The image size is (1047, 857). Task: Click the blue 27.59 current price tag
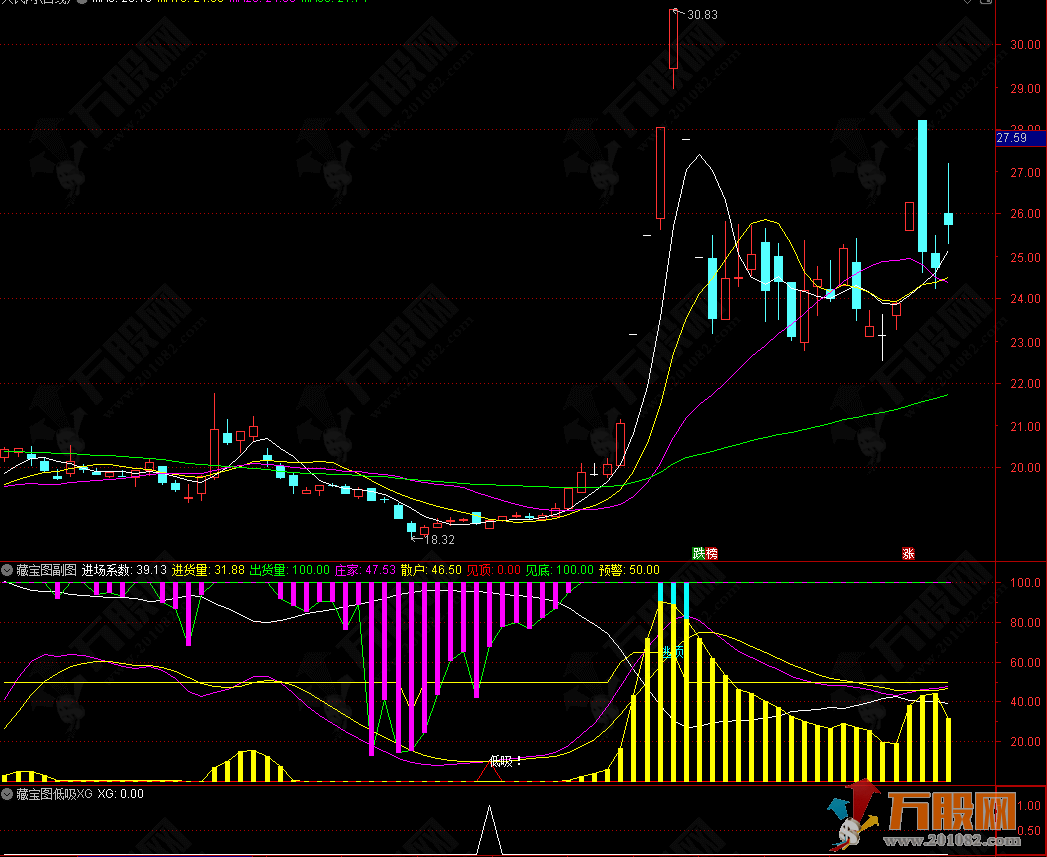(1012, 138)
